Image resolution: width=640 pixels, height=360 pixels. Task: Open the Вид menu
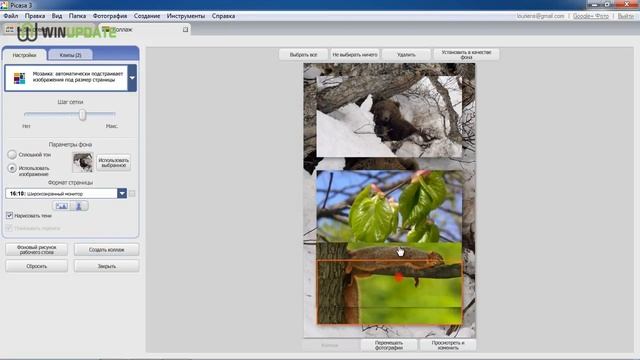[57, 16]
